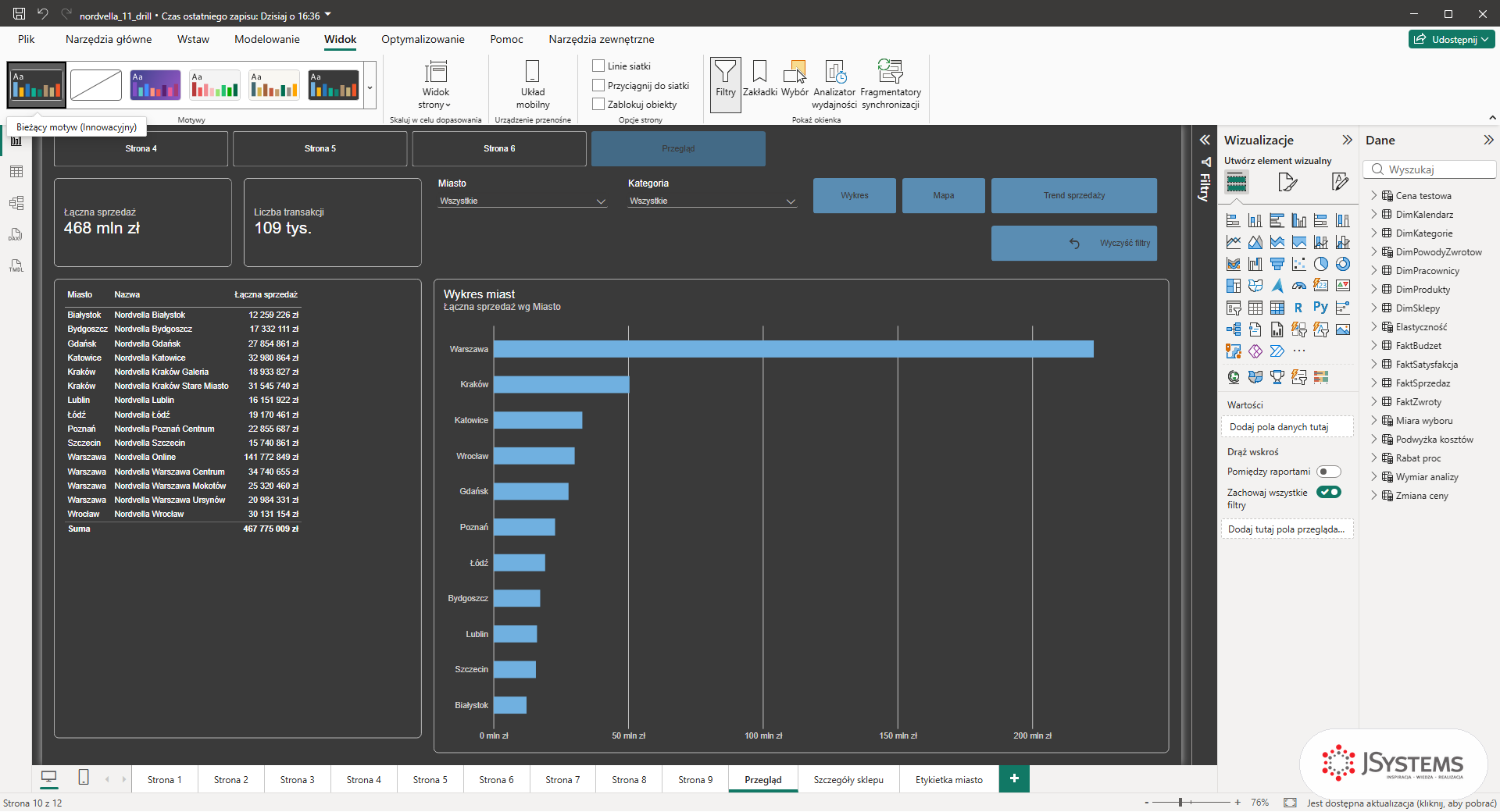Tick the Zablokuj obiekty checkbox

coord(598,104)
